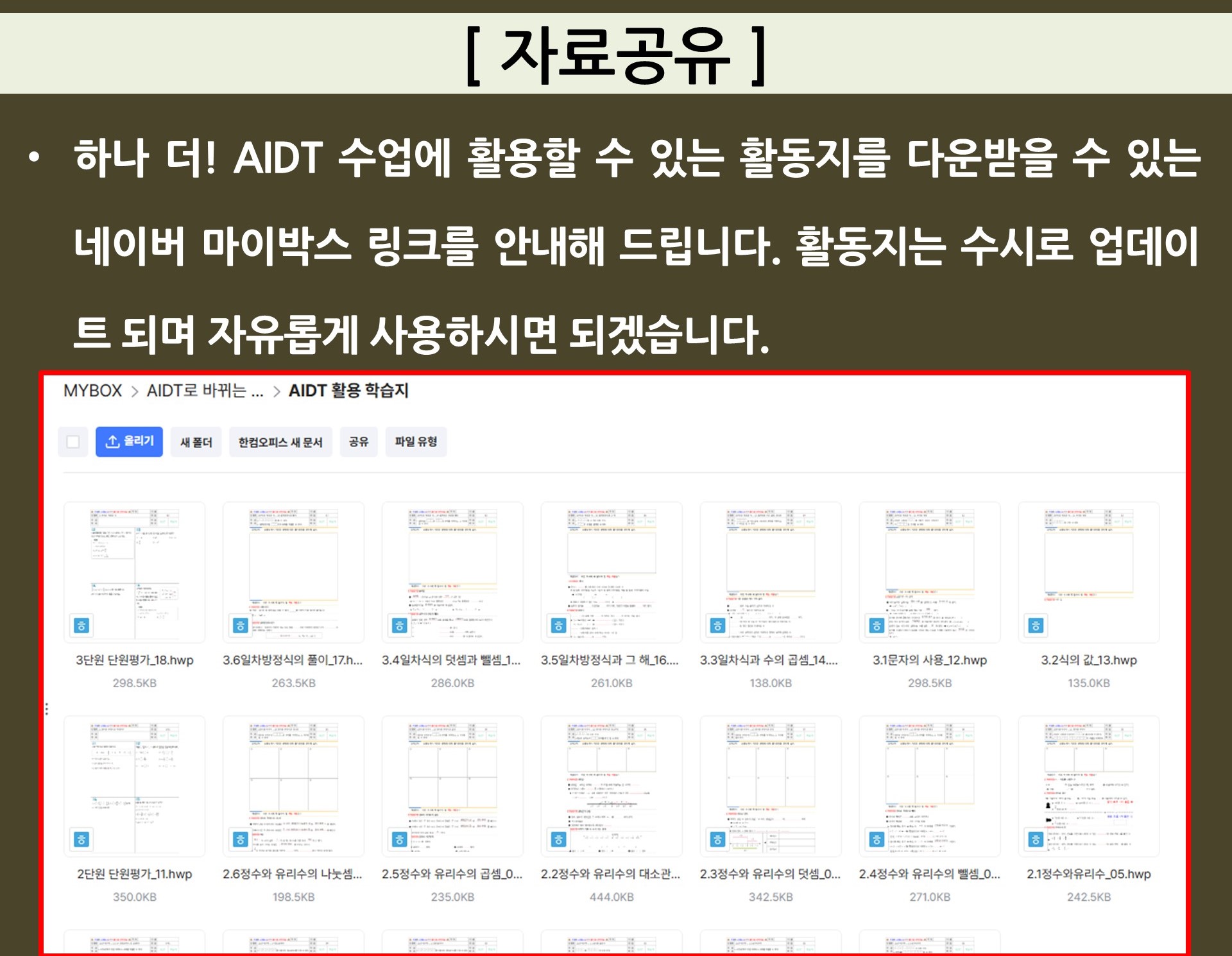Select the 2.5정수와 유리수의 곱셈 file name
The image size is (1232, 956).
[452, 874]
